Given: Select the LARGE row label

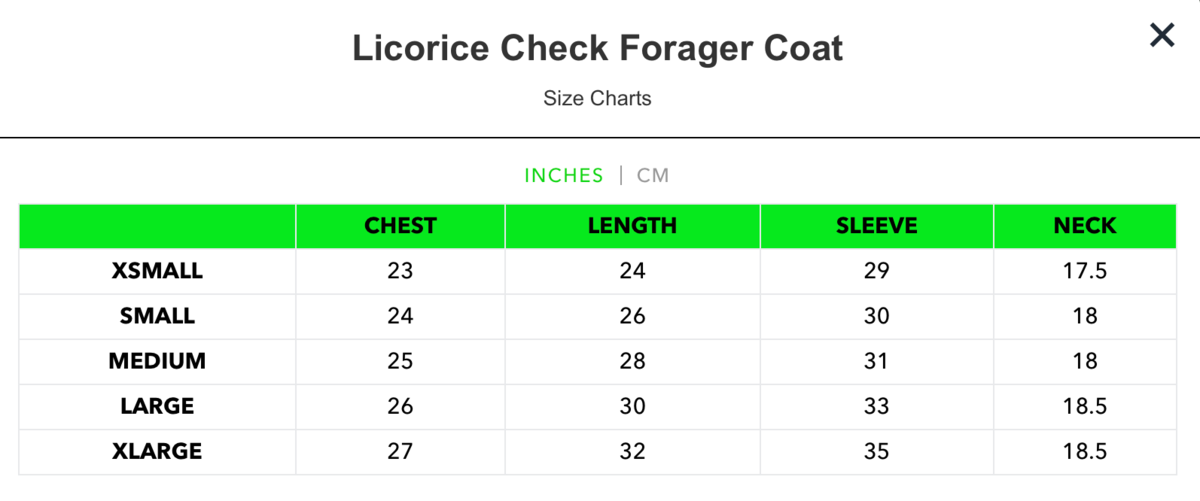Looking at the screenshot, I should 157,407.
